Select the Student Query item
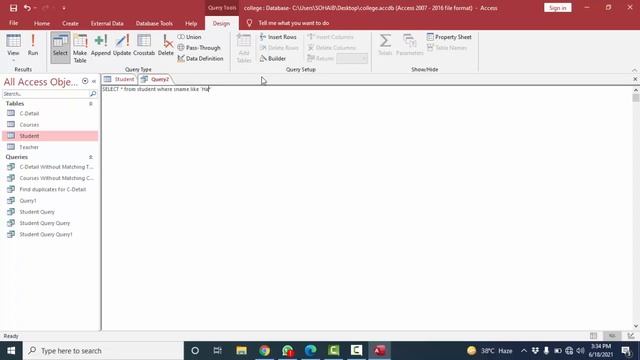This screenshot has height=360, width=640. tap(50, 212)
